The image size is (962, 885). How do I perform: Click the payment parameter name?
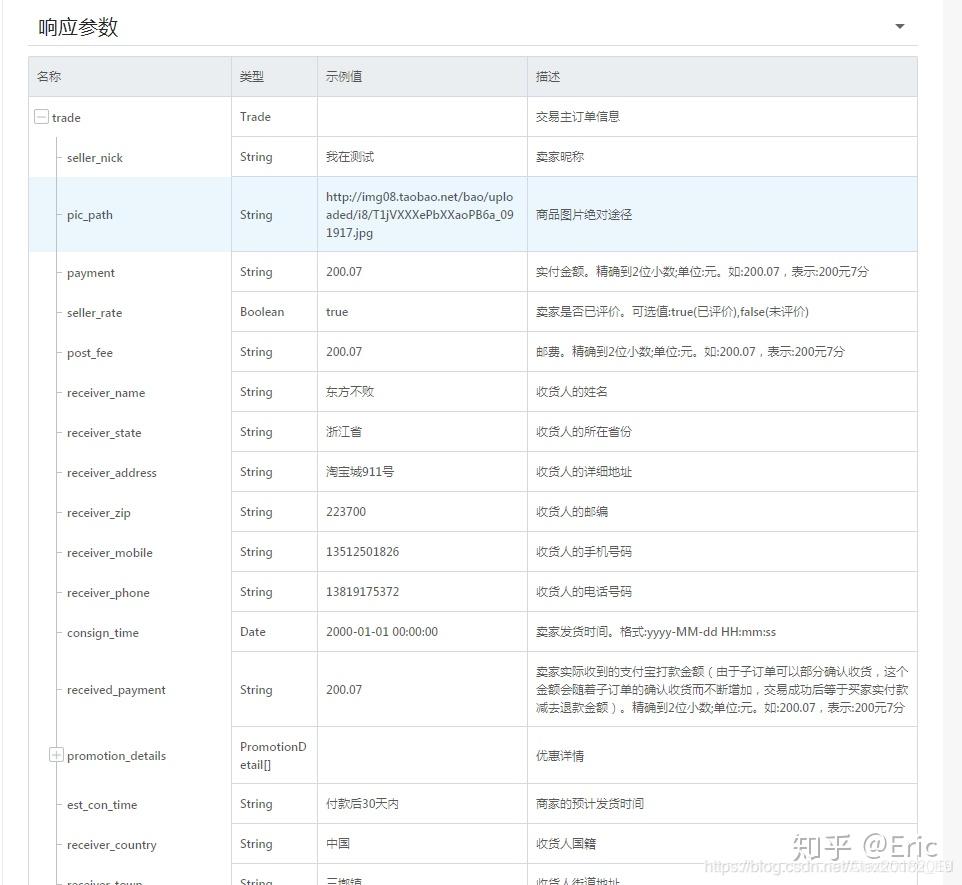[91, 272]
